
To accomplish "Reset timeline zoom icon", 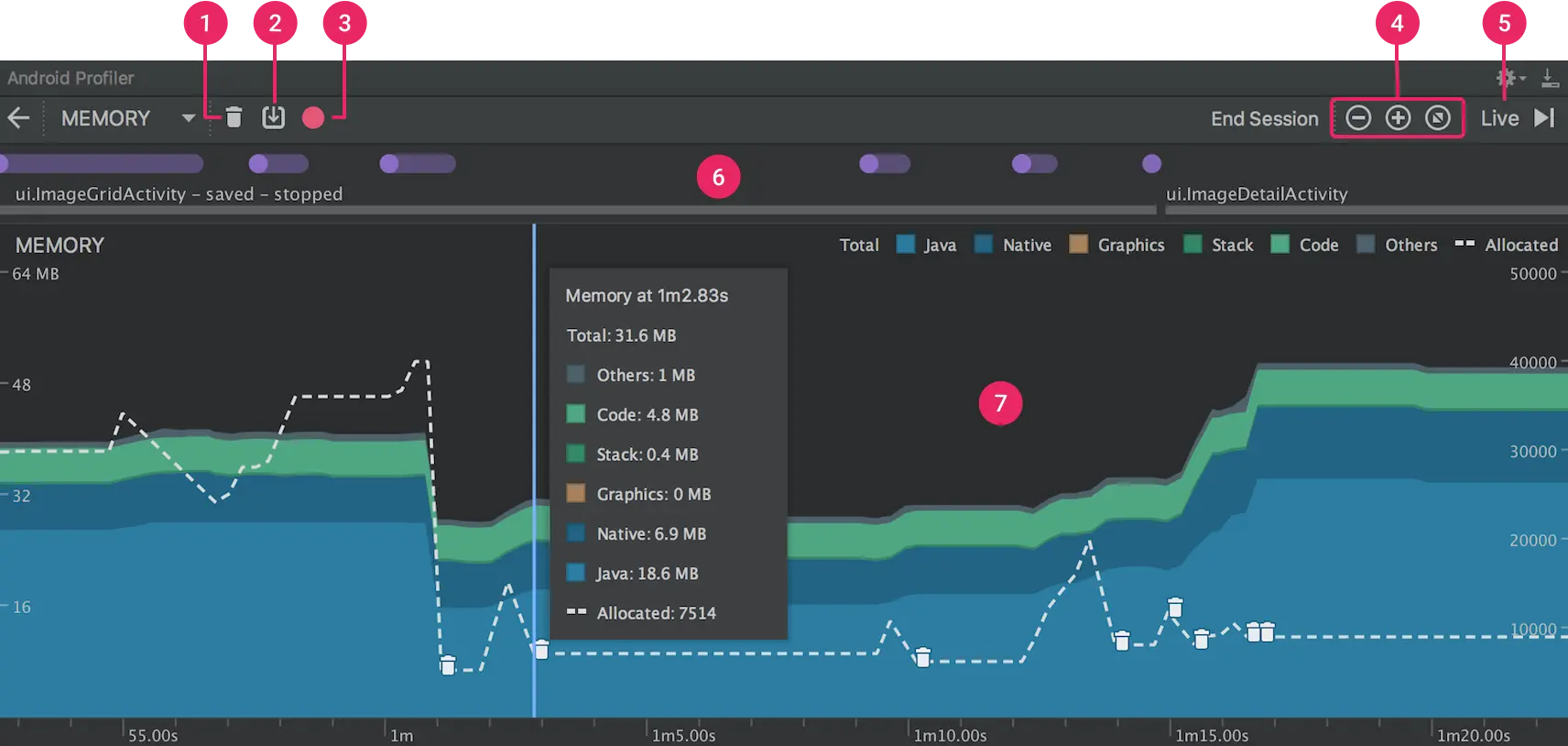I will (x=1438, y=117).
